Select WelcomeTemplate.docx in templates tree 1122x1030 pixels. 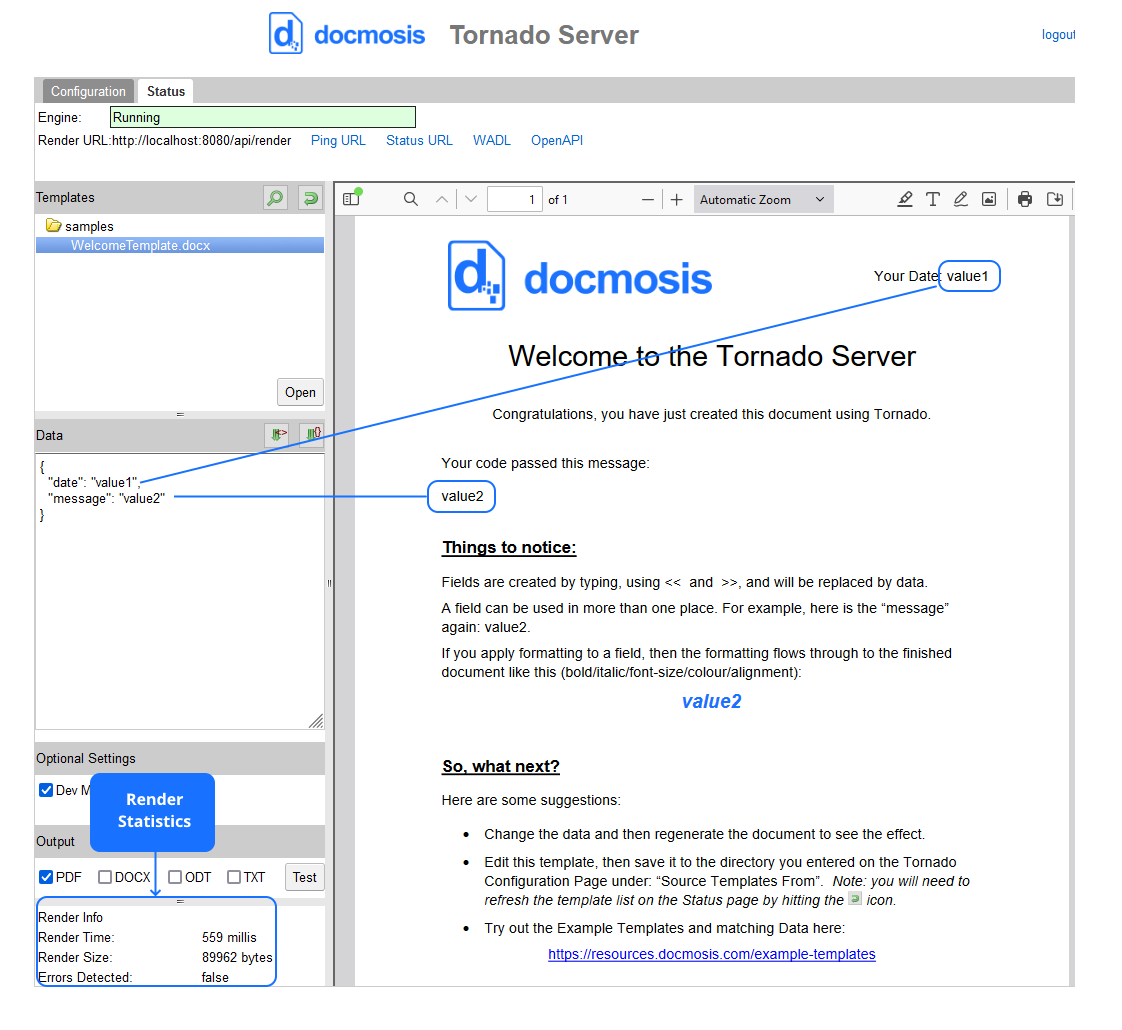click(180, 245)
